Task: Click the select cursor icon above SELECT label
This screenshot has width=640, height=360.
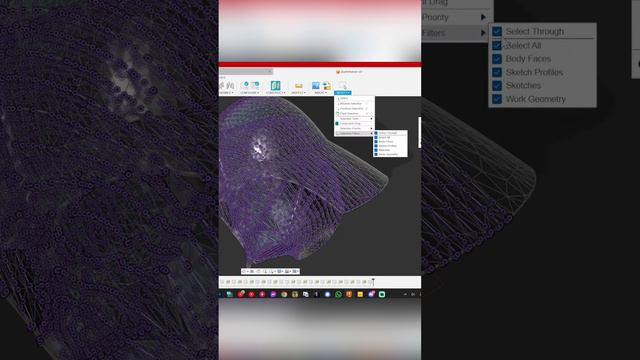Action: point(343,86)
